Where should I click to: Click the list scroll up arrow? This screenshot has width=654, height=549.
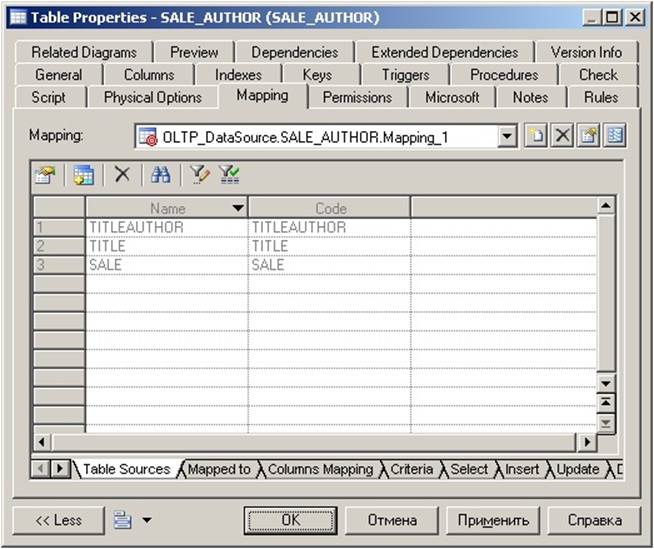click(x=606, y=205)
